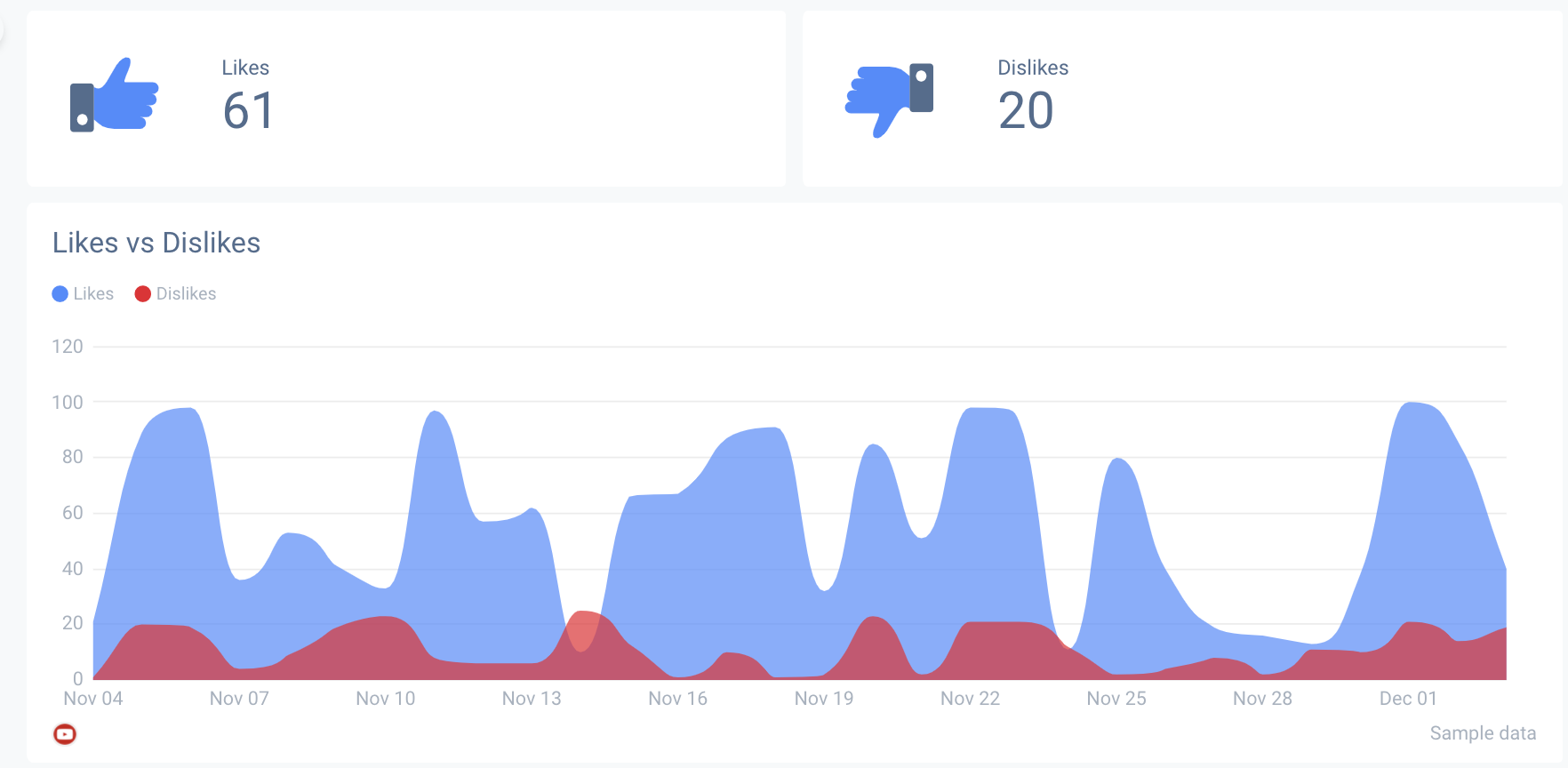
Task: Click the 20 y-axis label
Action: click(x=73, y=623)
